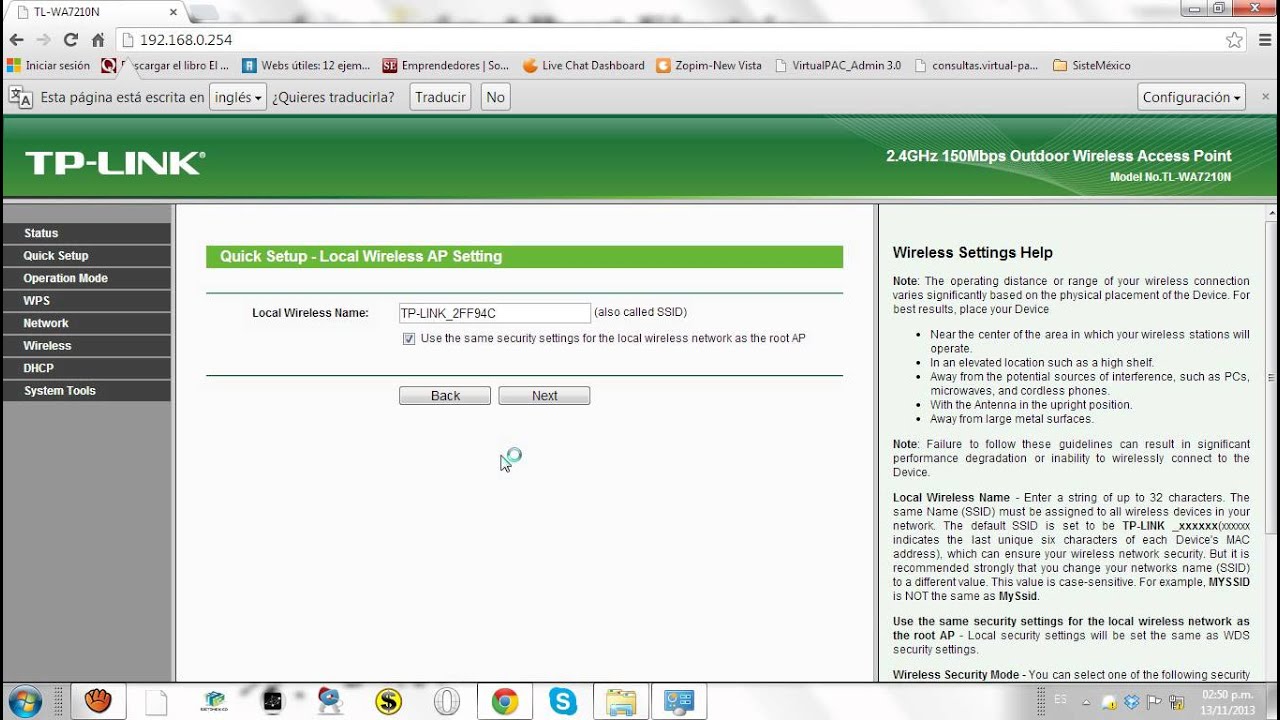
Task: Open the Webs útiles: 12 ejem... bookmark
Action: pos(307,65)
